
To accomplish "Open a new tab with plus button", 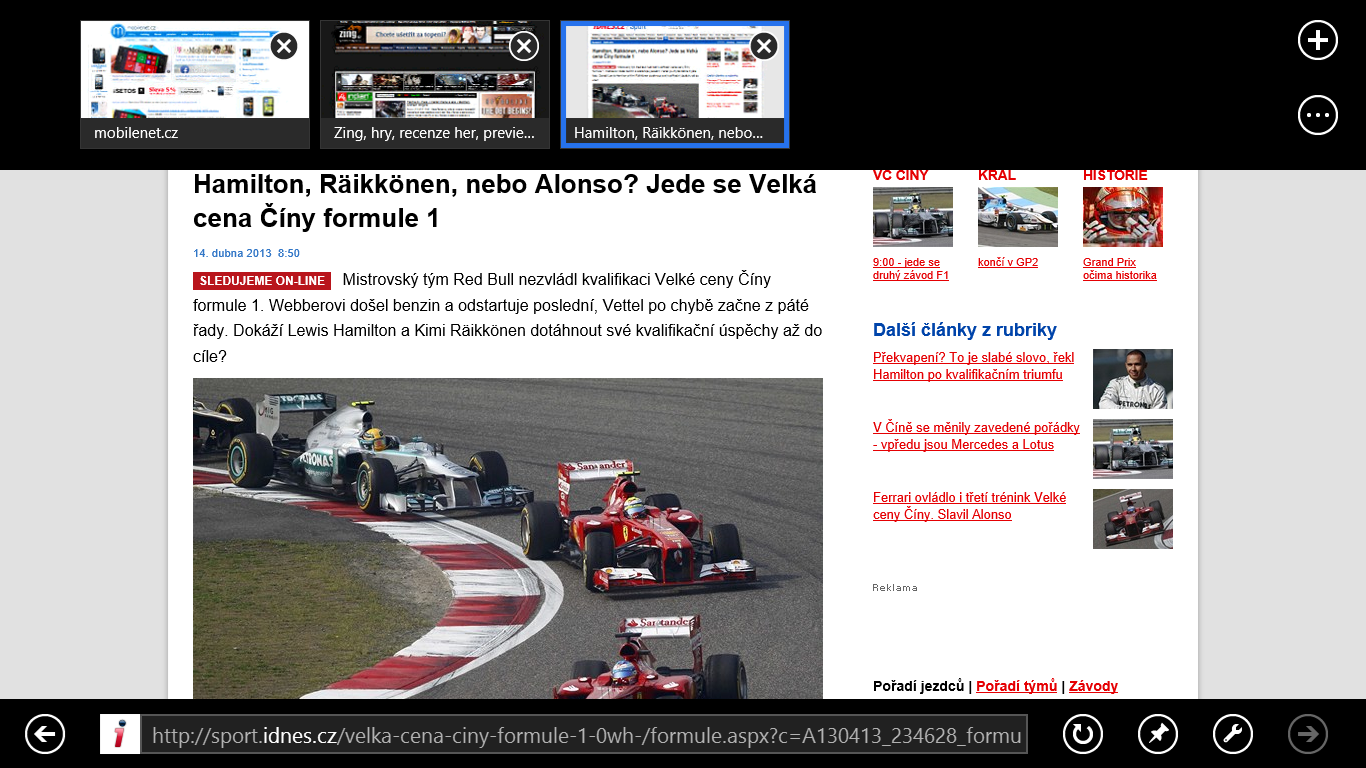I will 1317,41.
